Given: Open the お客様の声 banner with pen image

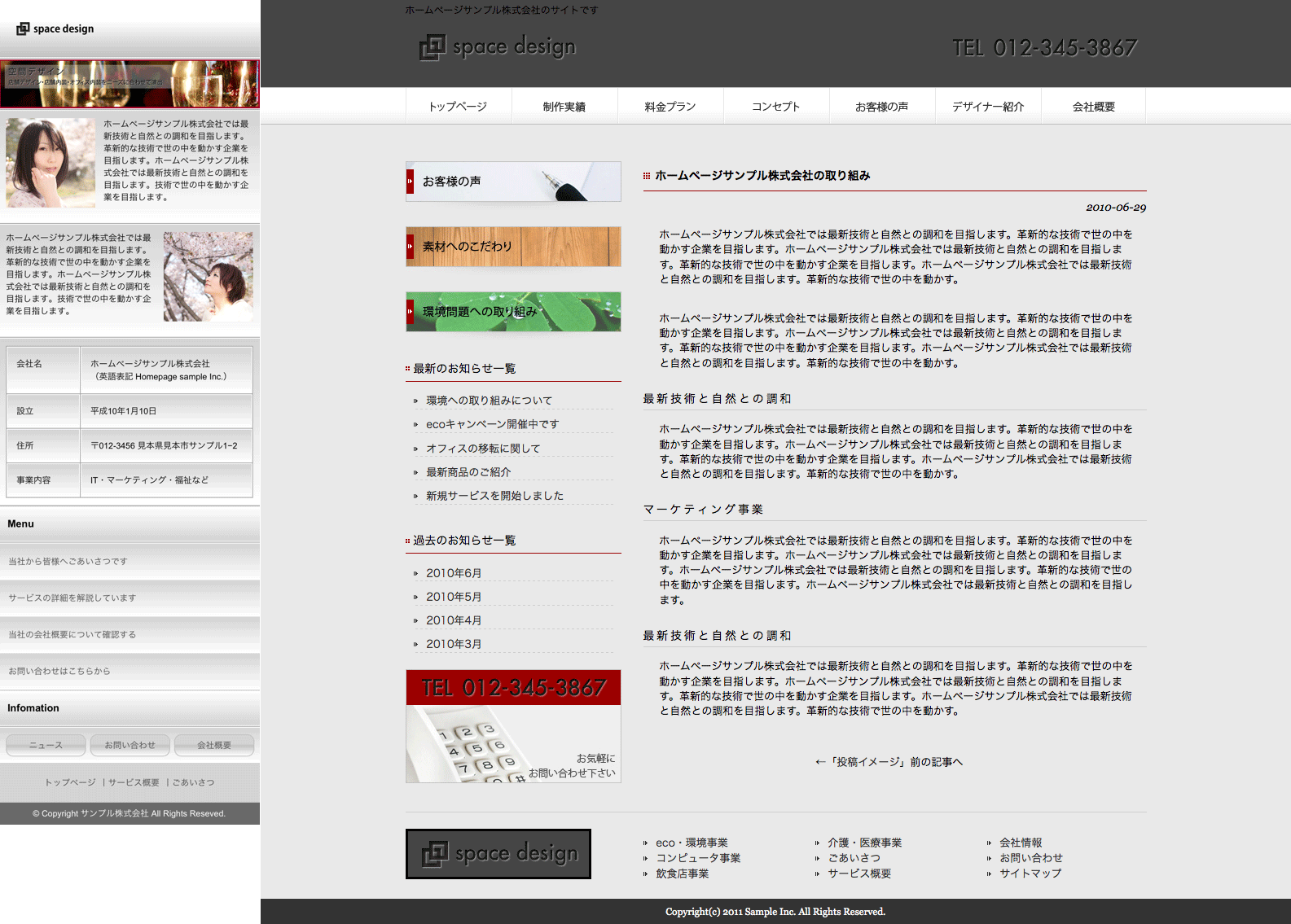Looking at the screenshot, I should 513,182.
